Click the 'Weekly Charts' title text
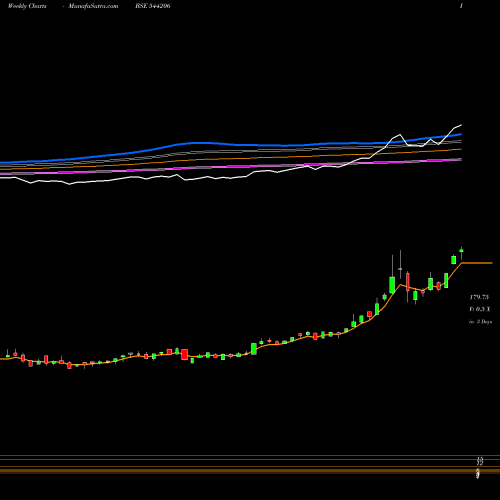 [x=27, y=6]
